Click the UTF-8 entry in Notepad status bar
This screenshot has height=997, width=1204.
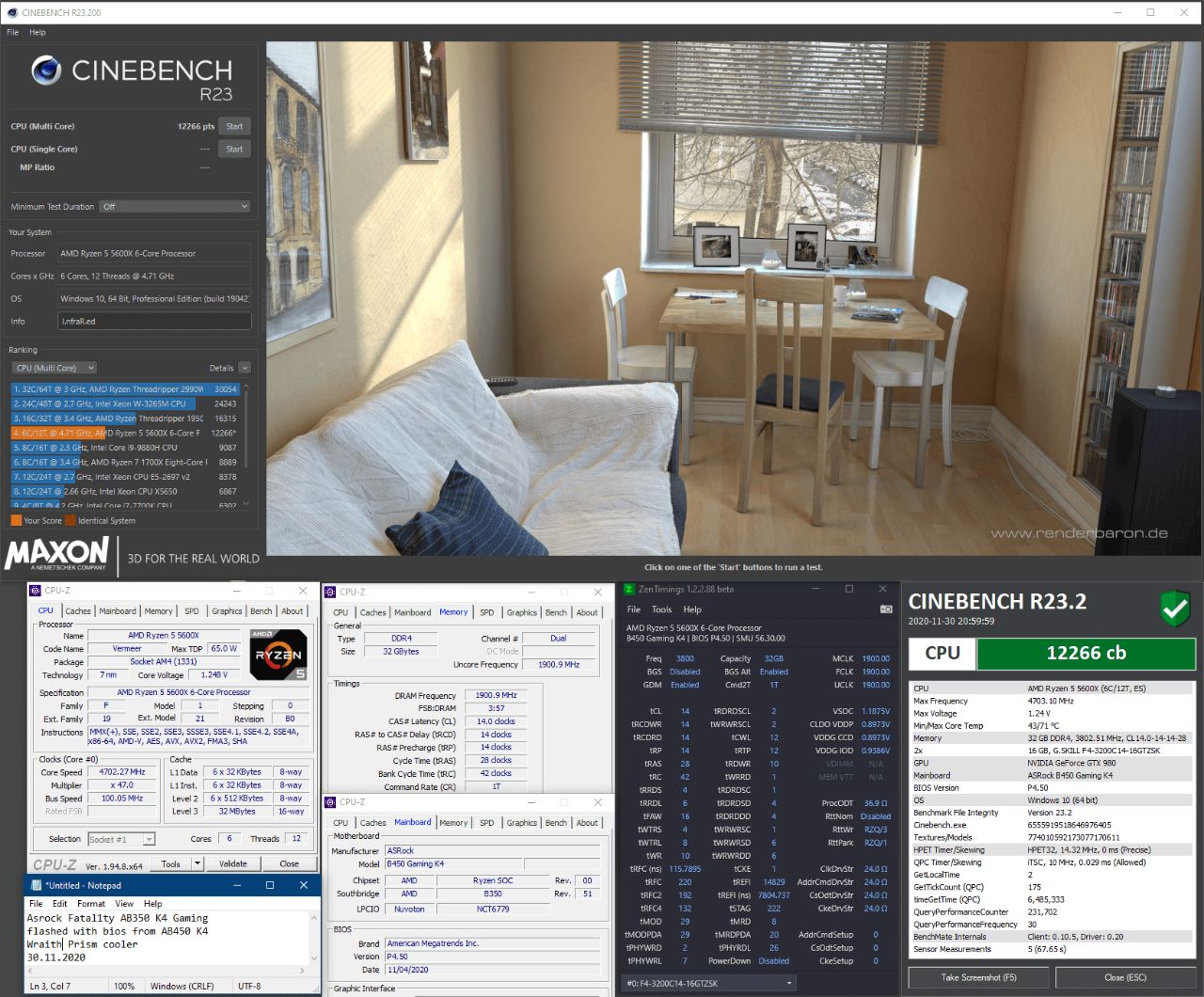[249, 986]
